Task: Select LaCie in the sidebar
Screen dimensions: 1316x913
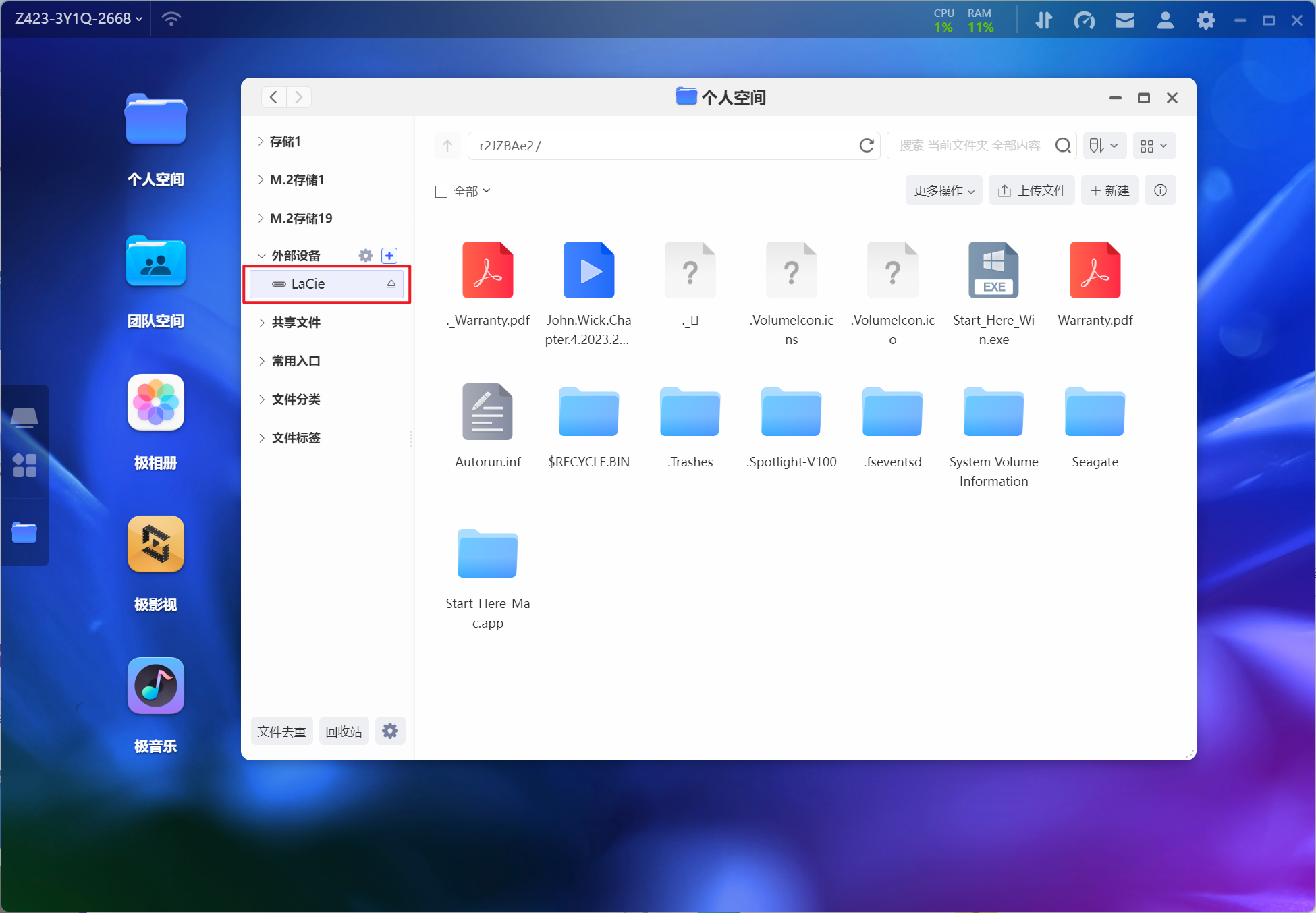Action: click(x=308, y=284)
